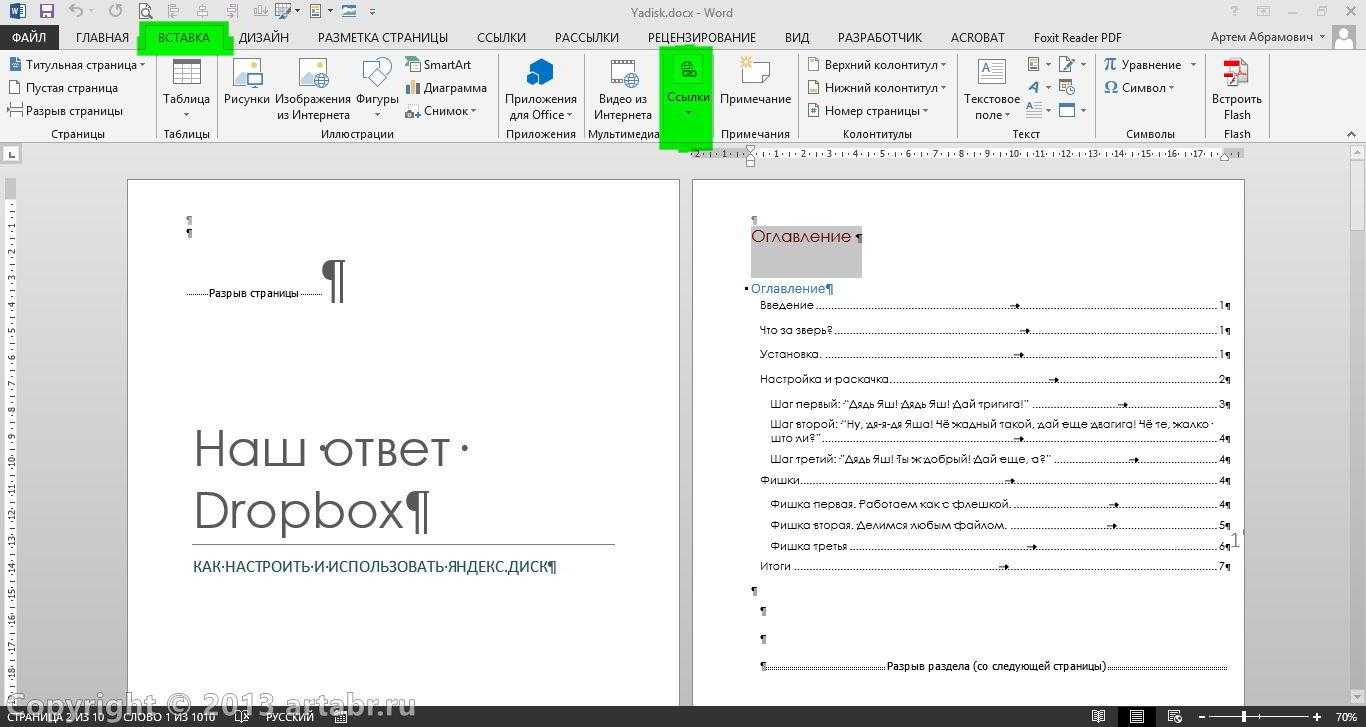The width and height of the screenshot is (1366, 727).
Task: Click the Установка contents entry
Action: pos(994,354)
